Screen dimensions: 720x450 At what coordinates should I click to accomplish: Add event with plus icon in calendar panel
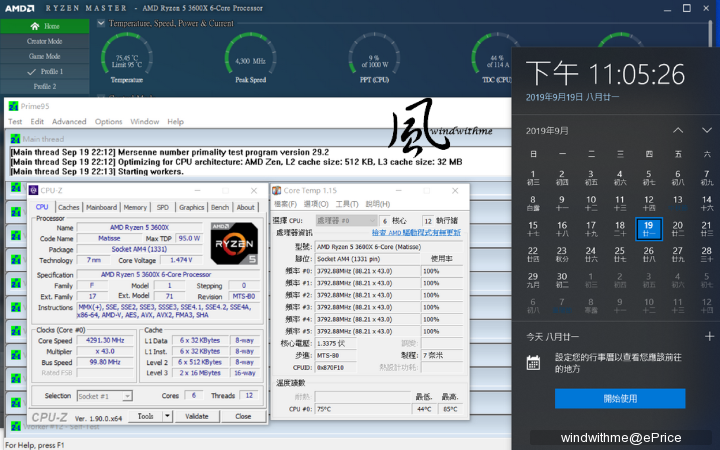tap(709, 337)
